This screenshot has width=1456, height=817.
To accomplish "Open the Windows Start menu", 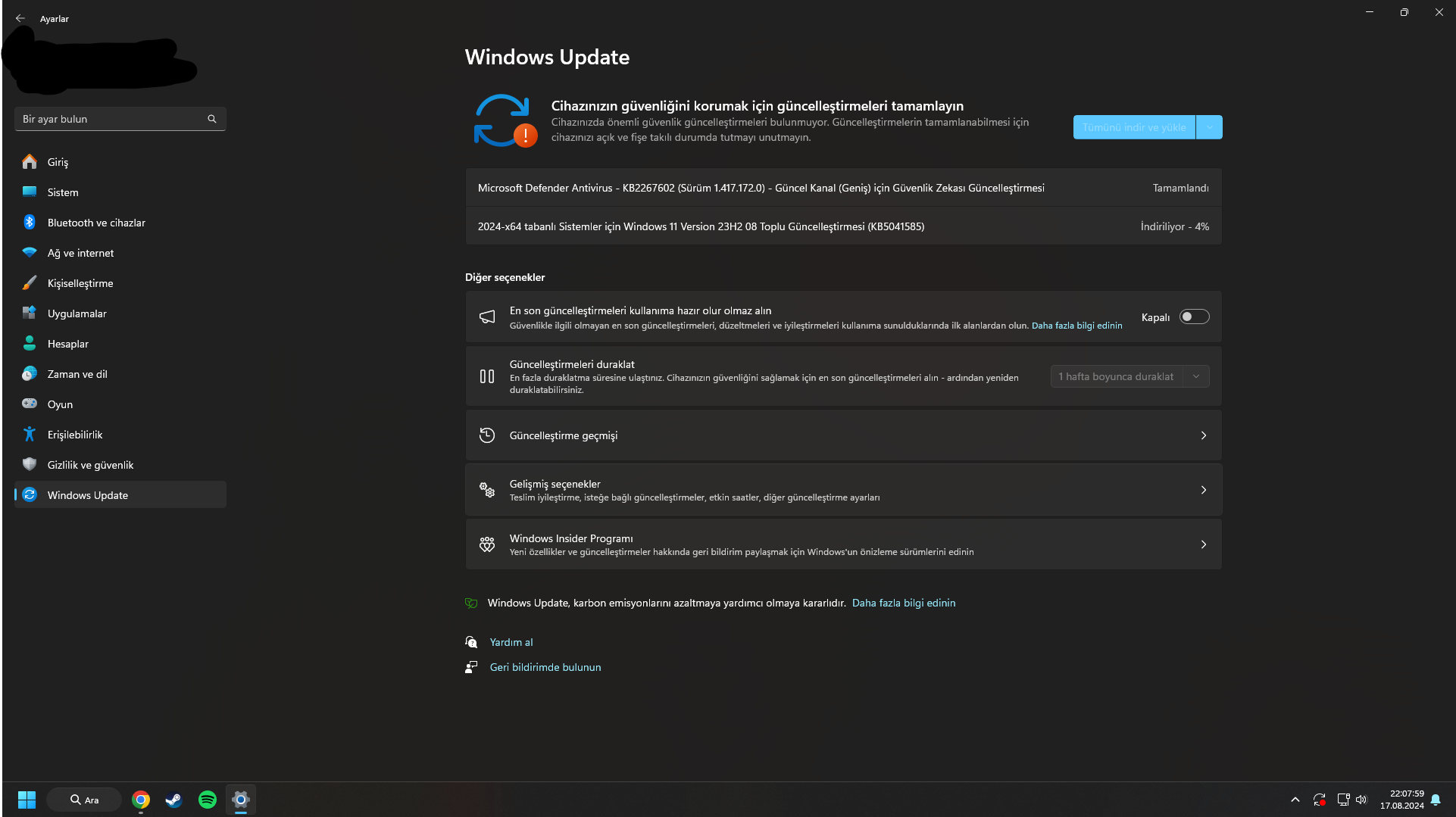I will click(27, 800).
